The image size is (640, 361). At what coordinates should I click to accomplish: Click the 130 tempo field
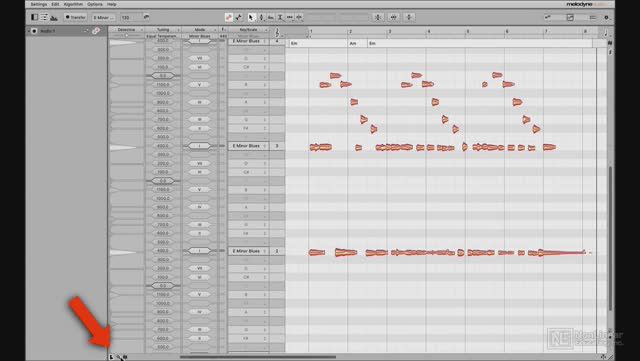(x=129, y=18)
